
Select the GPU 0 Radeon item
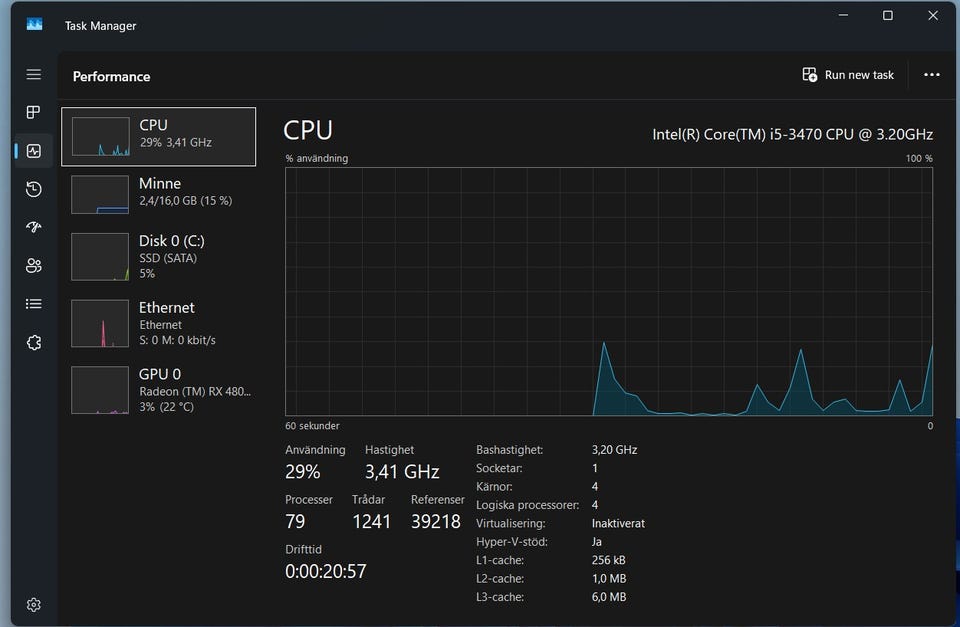click(158, 389)
